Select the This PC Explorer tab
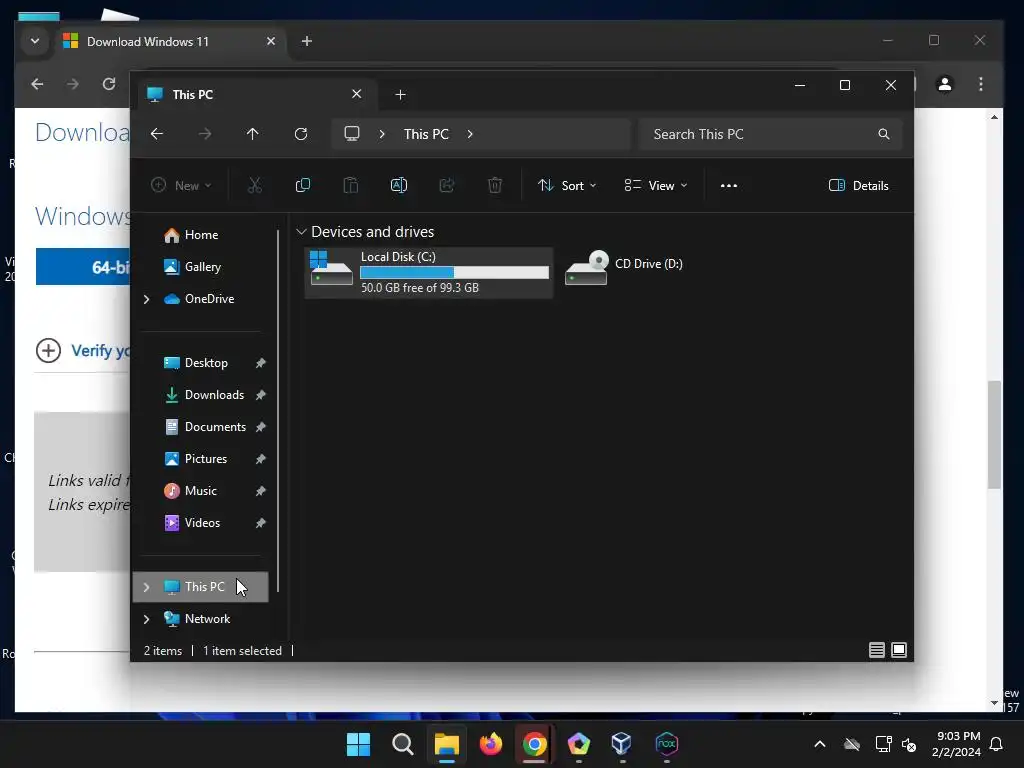 [x=255, y=95]
